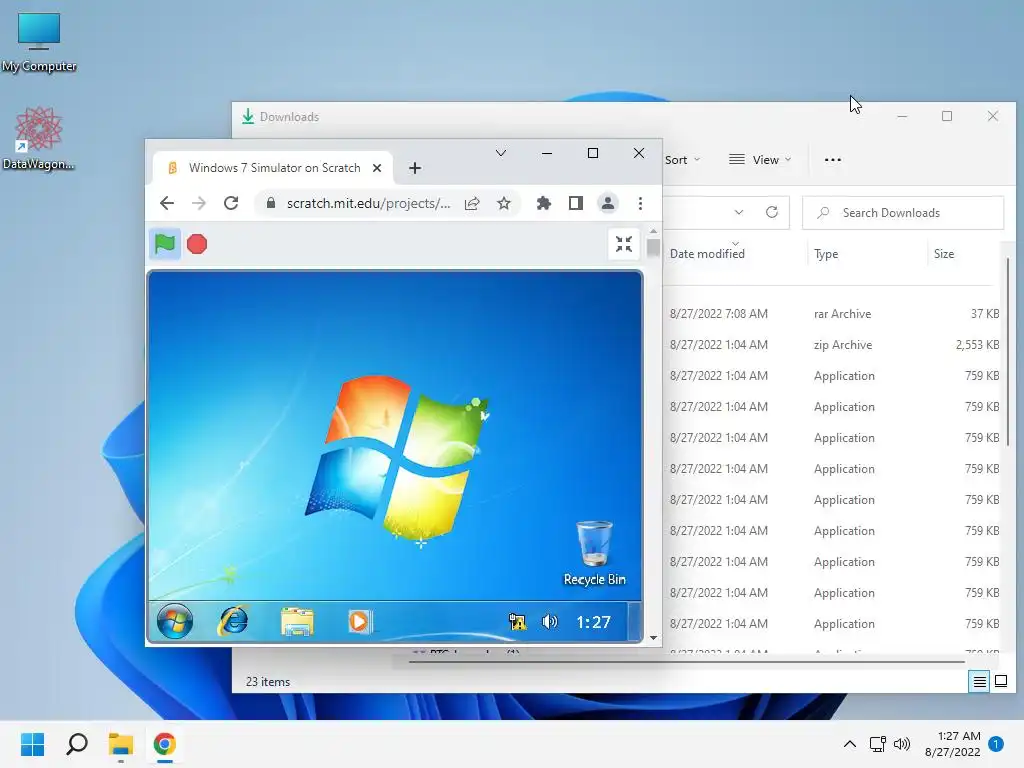The height and width of the screenshot is (768, 1024).
Task: Open Sort menu in Downloads window
Action: [682, 160]
